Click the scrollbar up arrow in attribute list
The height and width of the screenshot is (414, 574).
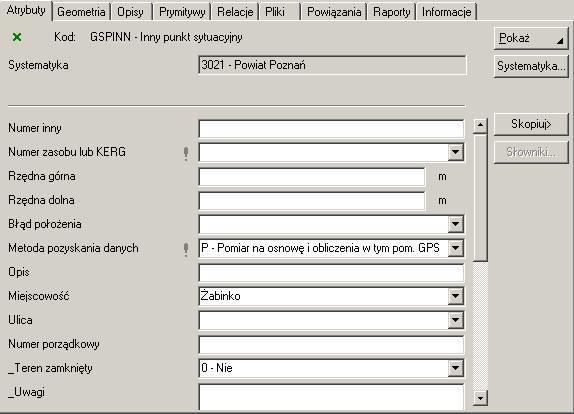(480, 126)
